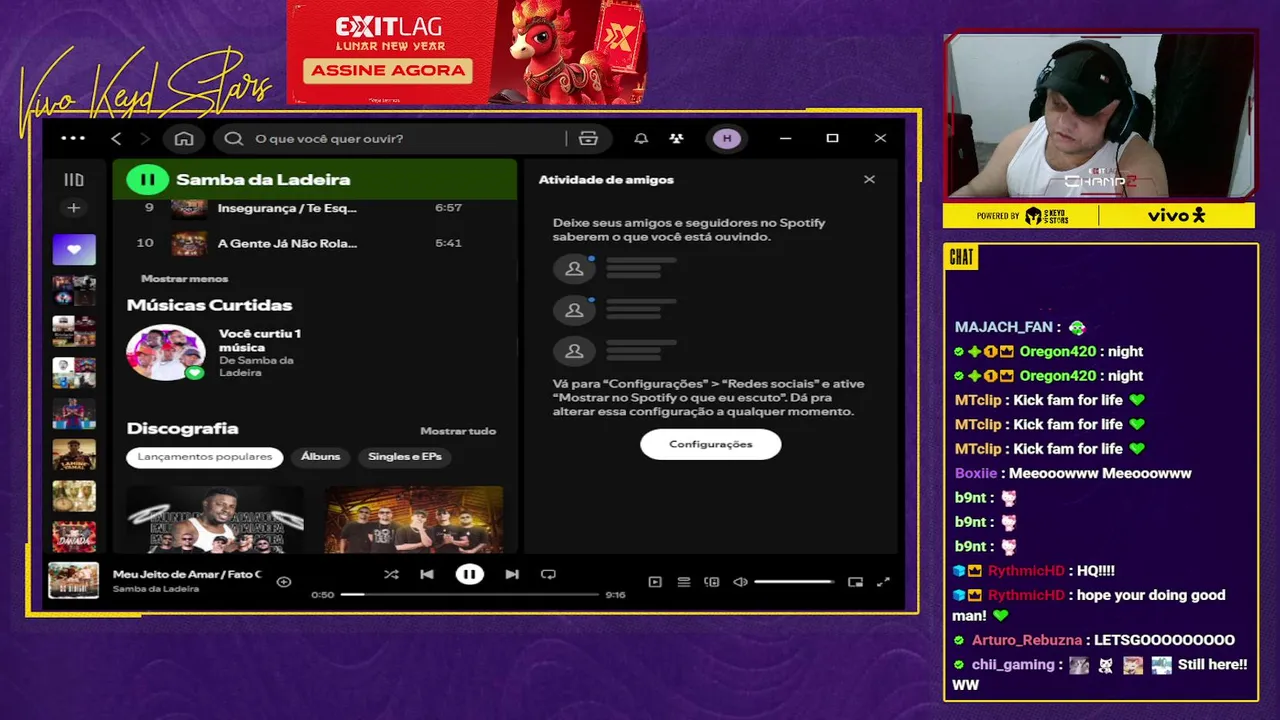Click the ExitLag 'ASSINE AGORA' banner

[x=389, y=70]
